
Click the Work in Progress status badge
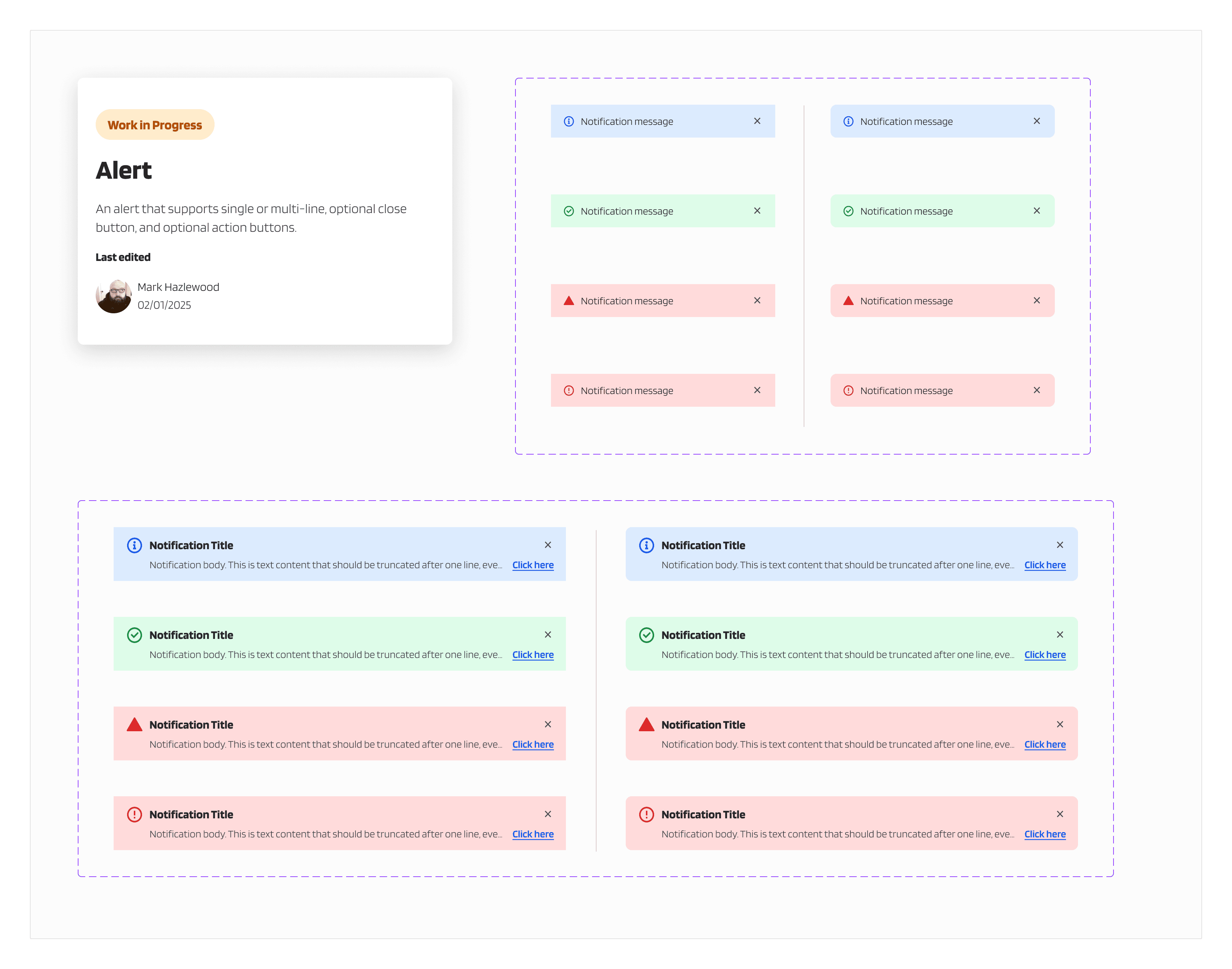coord(155,125)
